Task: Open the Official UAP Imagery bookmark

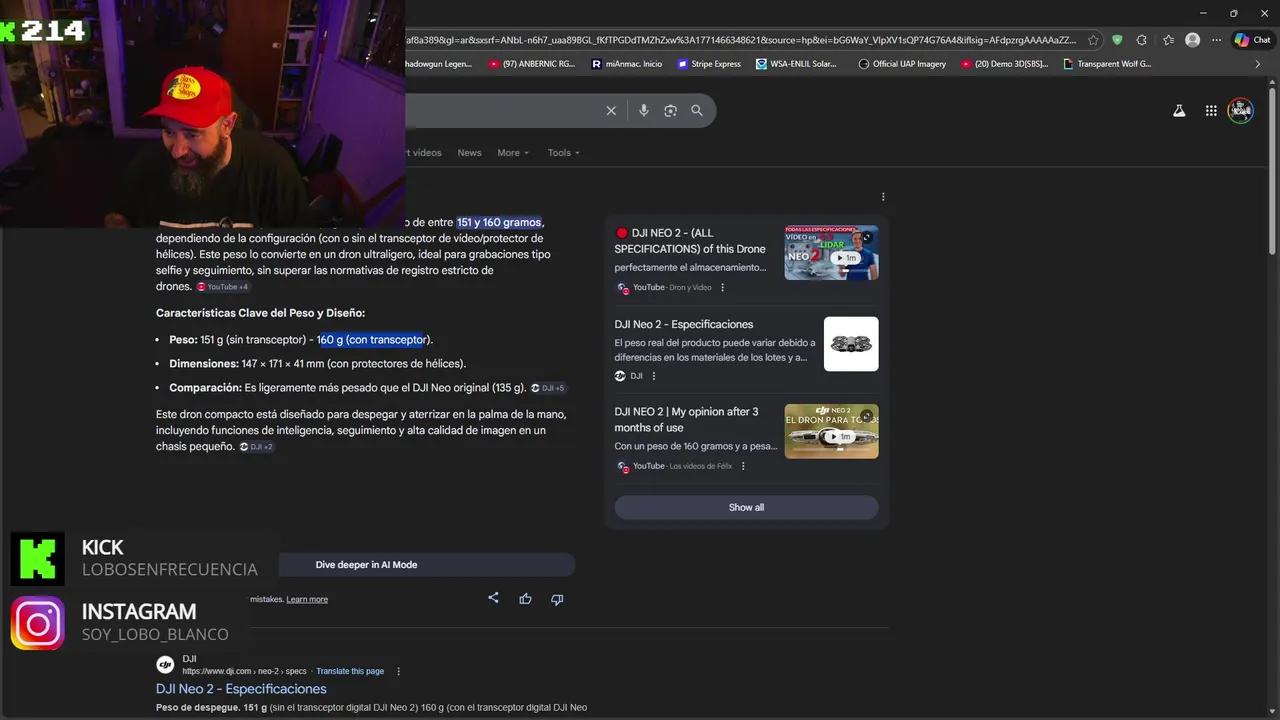Action: (902, 64)
